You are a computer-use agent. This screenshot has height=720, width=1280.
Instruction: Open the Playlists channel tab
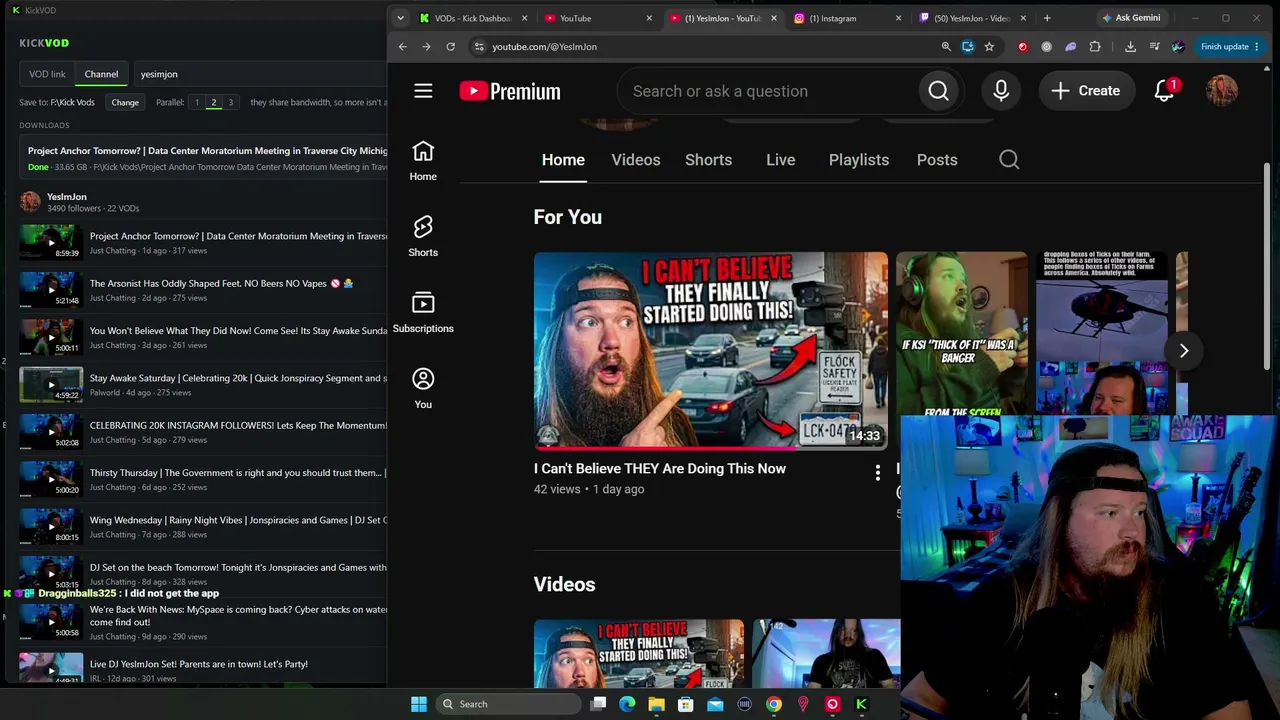pyautogui.click(x=859, y=160)
